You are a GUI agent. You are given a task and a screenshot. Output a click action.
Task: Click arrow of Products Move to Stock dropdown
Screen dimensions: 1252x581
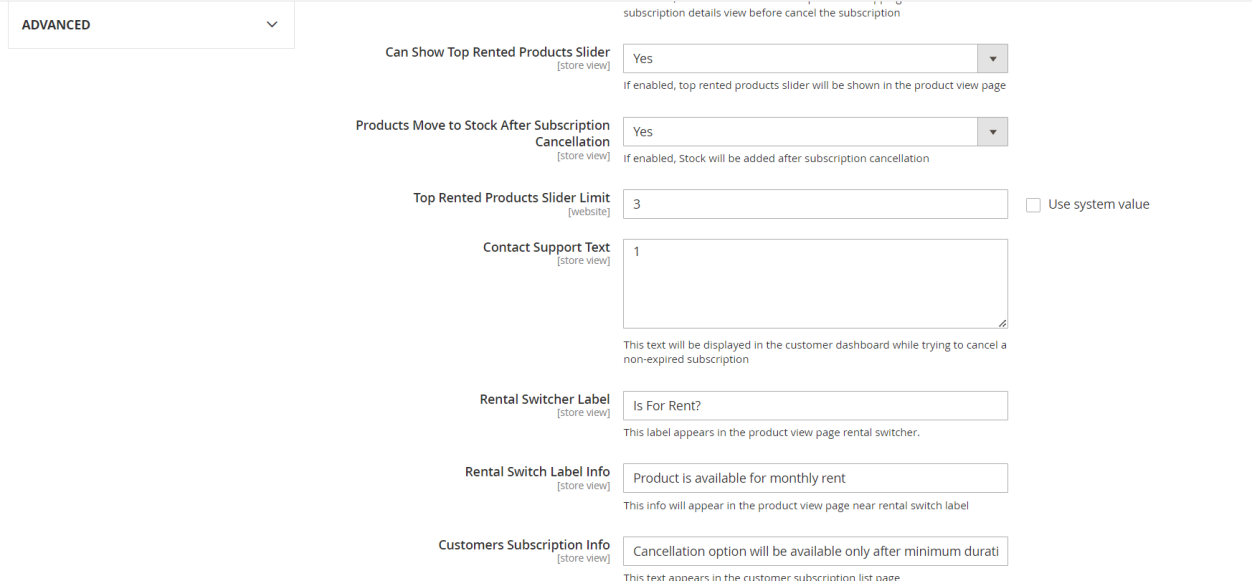(992, 132)
